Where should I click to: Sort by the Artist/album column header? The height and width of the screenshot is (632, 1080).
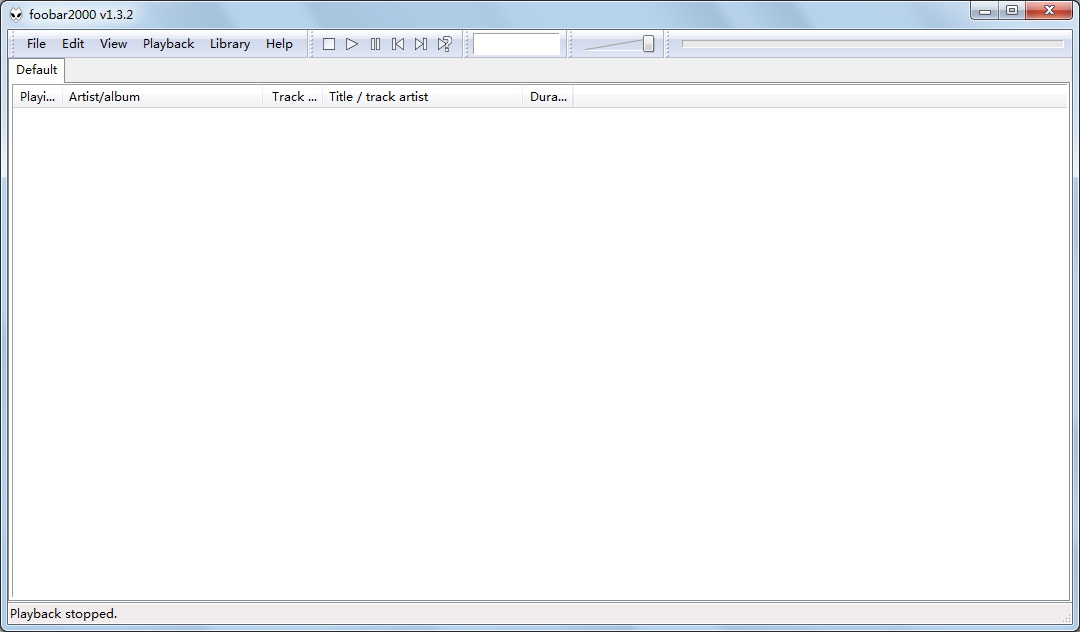click(163, 97)
